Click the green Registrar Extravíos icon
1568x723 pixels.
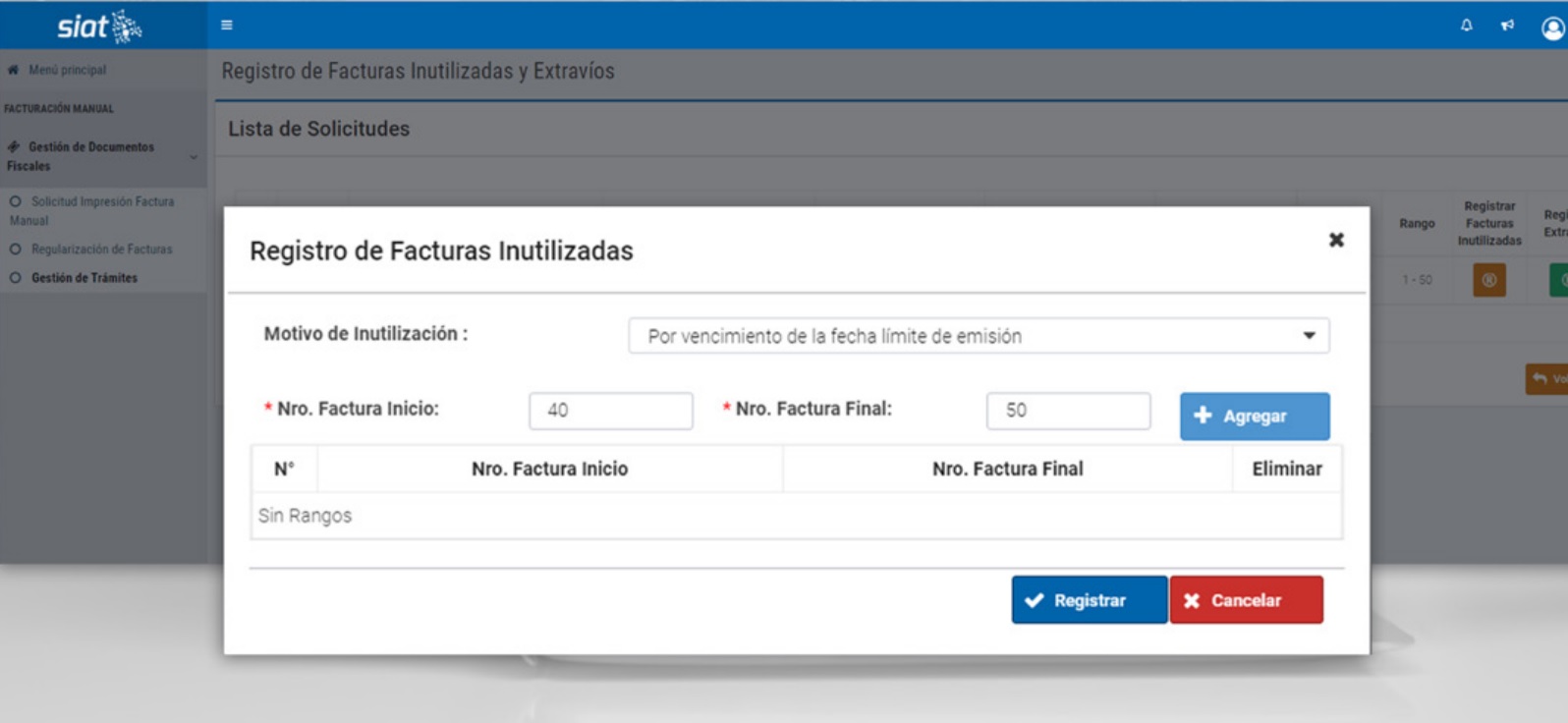1558,280
